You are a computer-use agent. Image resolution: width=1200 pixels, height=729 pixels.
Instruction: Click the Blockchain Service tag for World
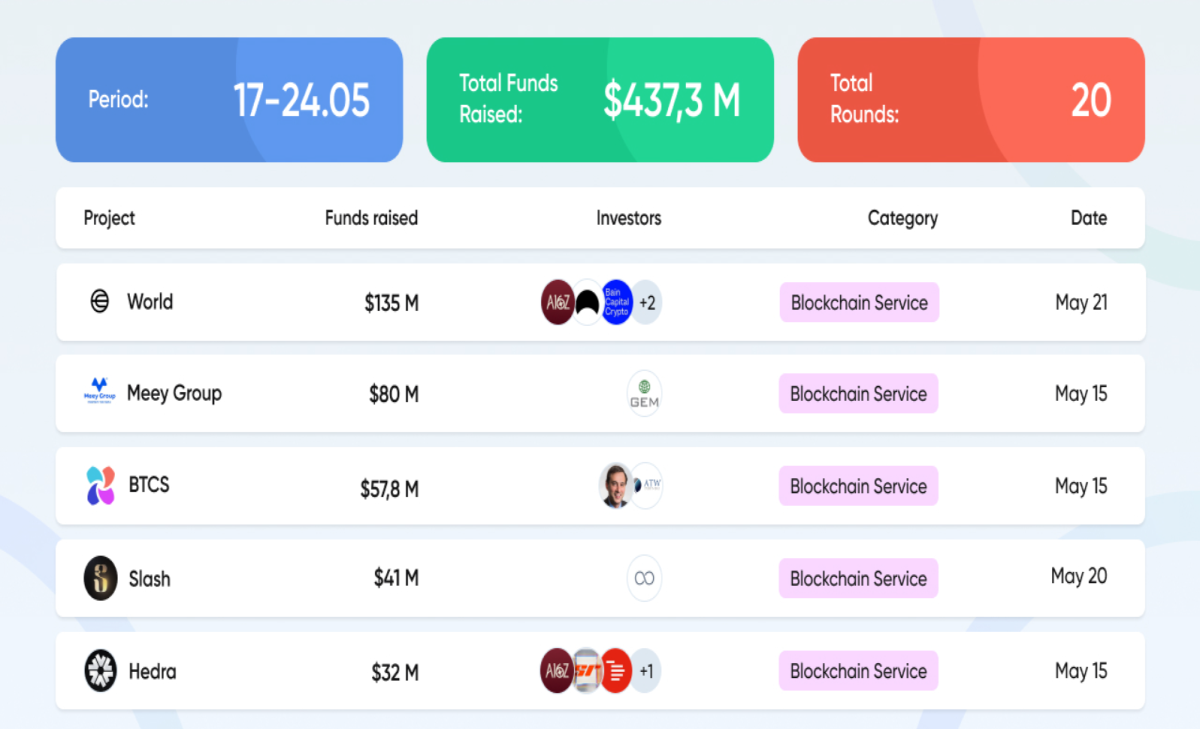click(859, 302)
